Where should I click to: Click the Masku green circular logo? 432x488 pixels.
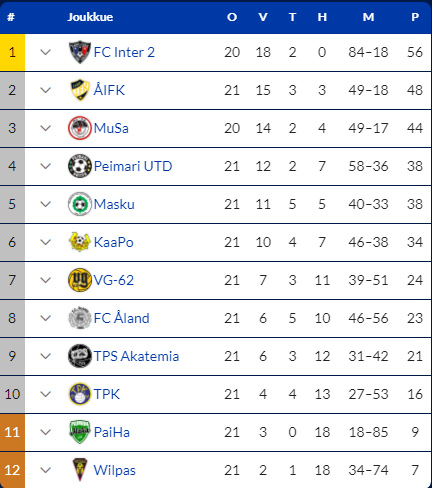click(x=80, y=204)
